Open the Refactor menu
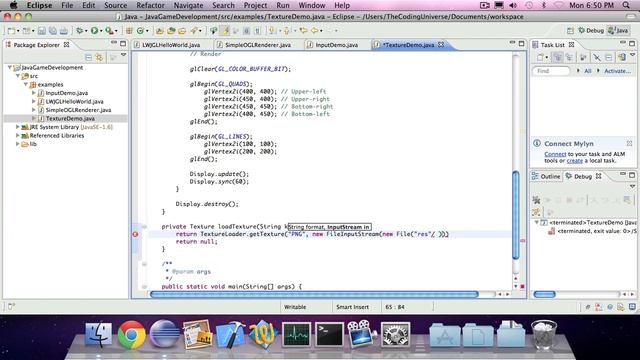640x360 pixels. click(150, 5)
